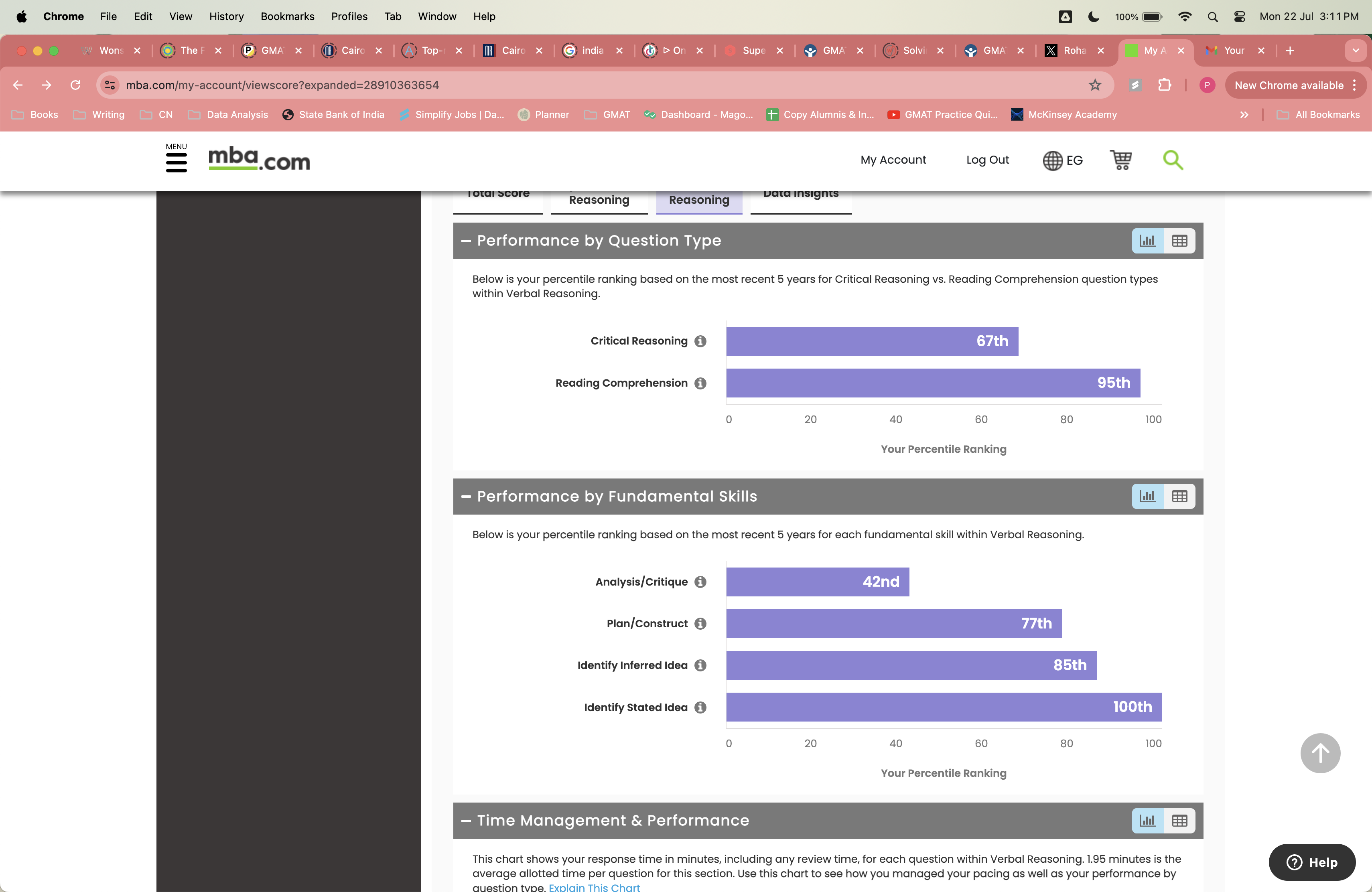Click the scroll-to-top arrow button

pos(1320,753)
